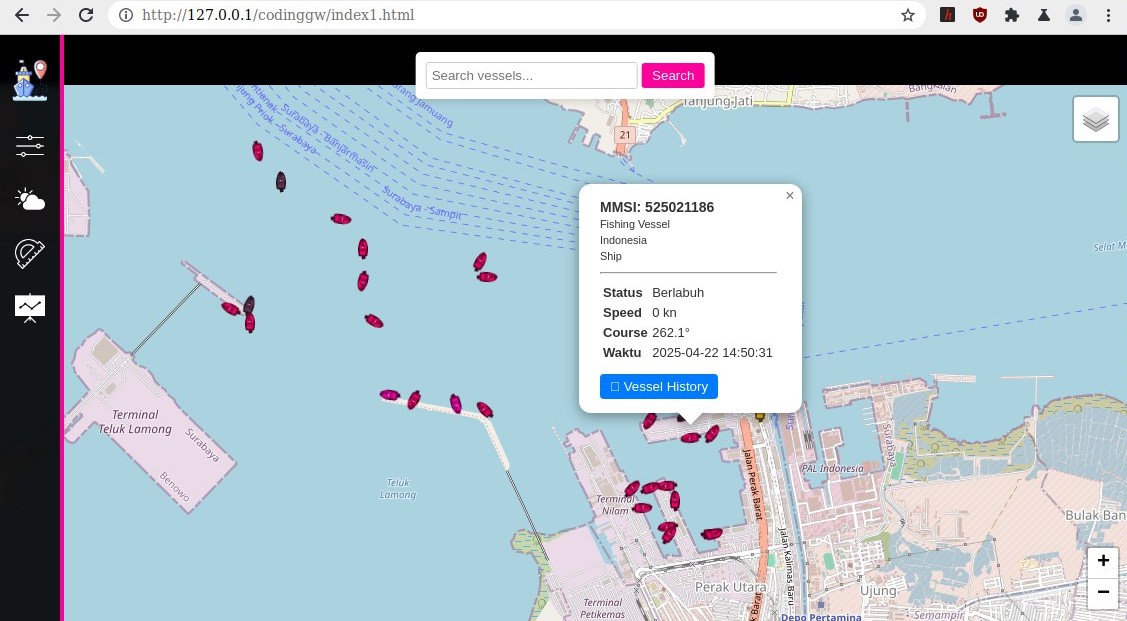The image size is (1127, 621).
Task: Reload the page with refresh icon
Action: coord(86,15)
